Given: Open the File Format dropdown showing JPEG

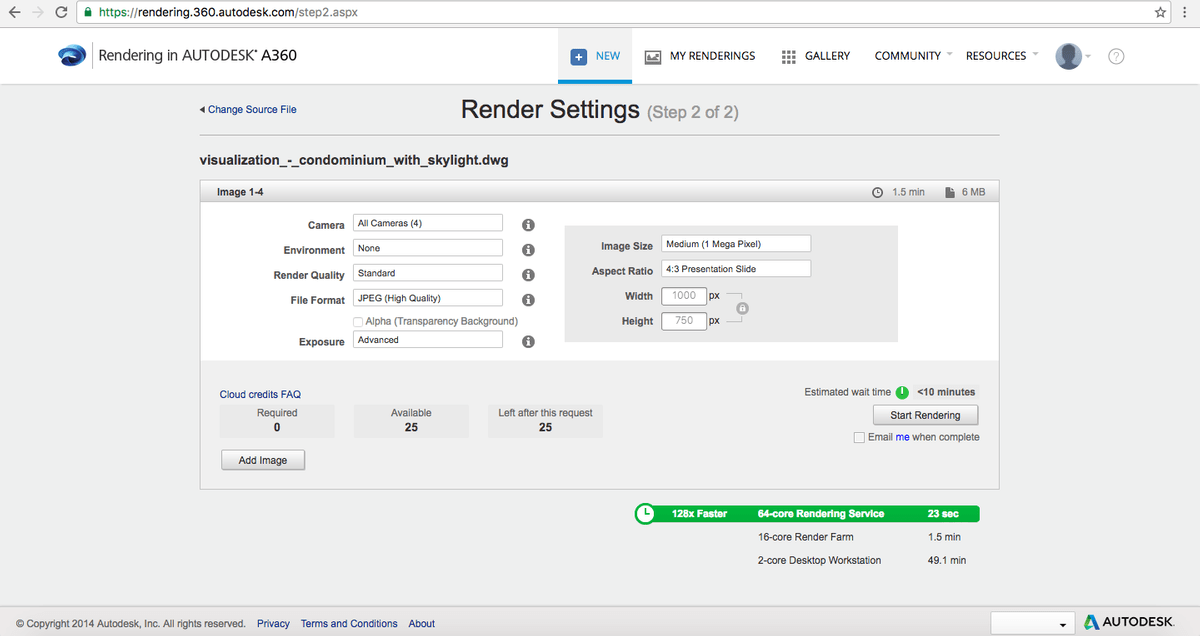Looking at the screenshot, I should 429,298.
